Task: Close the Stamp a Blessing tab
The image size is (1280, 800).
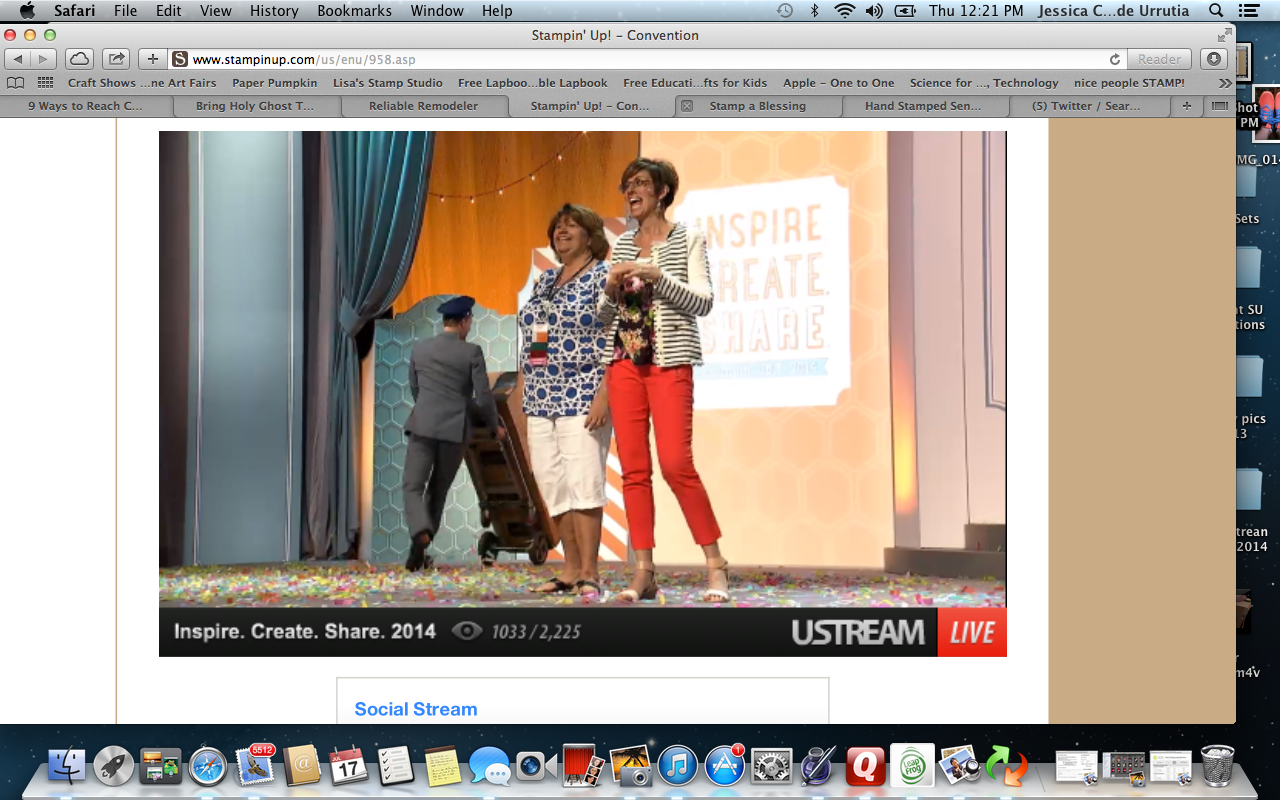Action: click(687, 106)
